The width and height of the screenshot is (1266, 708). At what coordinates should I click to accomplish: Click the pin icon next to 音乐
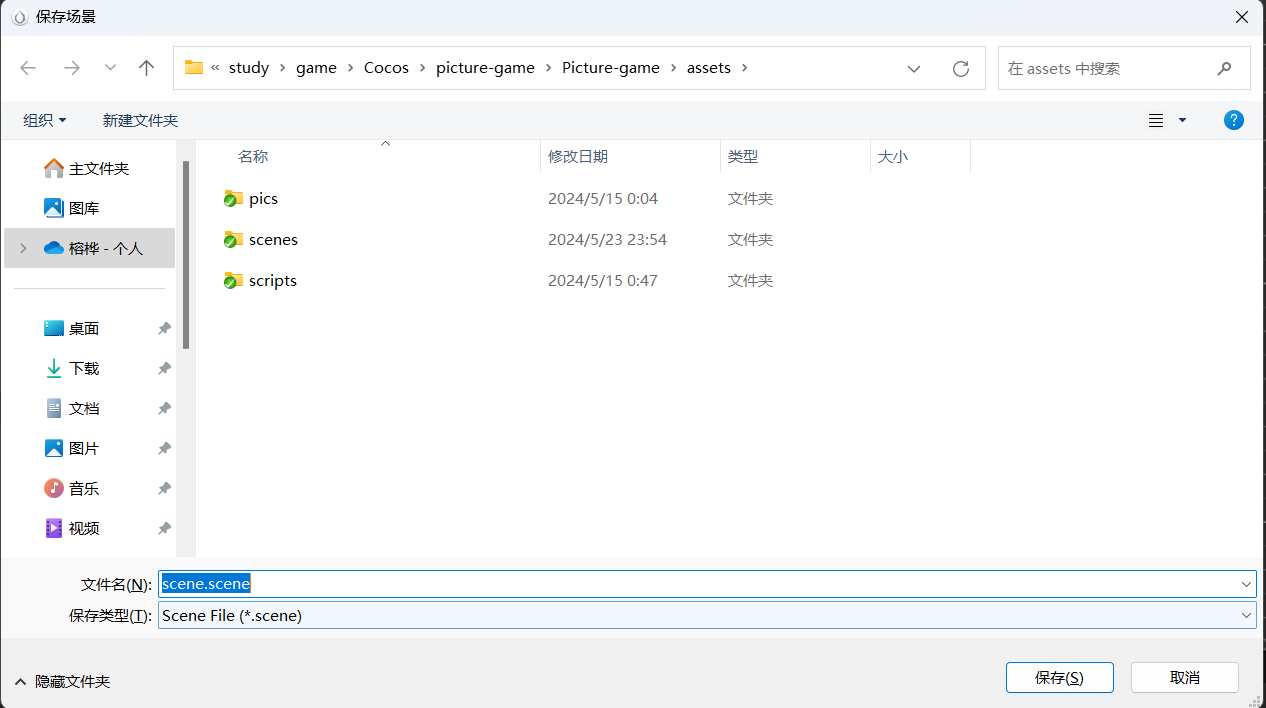164,488
